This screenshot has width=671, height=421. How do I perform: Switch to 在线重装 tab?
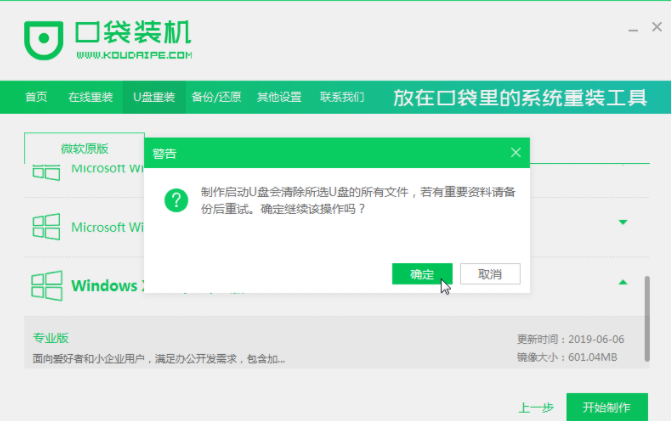[91, 97]
